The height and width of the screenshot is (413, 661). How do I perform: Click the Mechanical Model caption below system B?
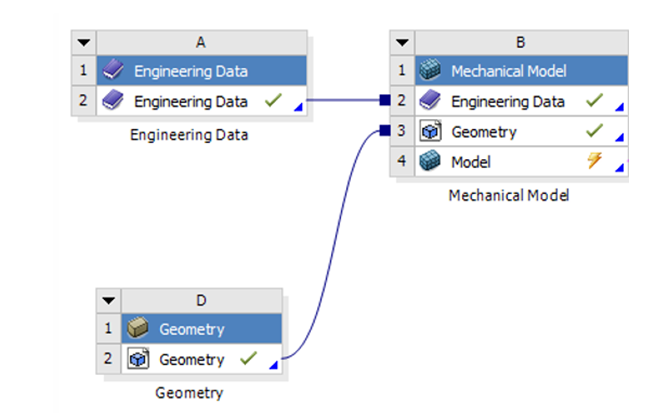pyautogui.click(x=508, y=196)
